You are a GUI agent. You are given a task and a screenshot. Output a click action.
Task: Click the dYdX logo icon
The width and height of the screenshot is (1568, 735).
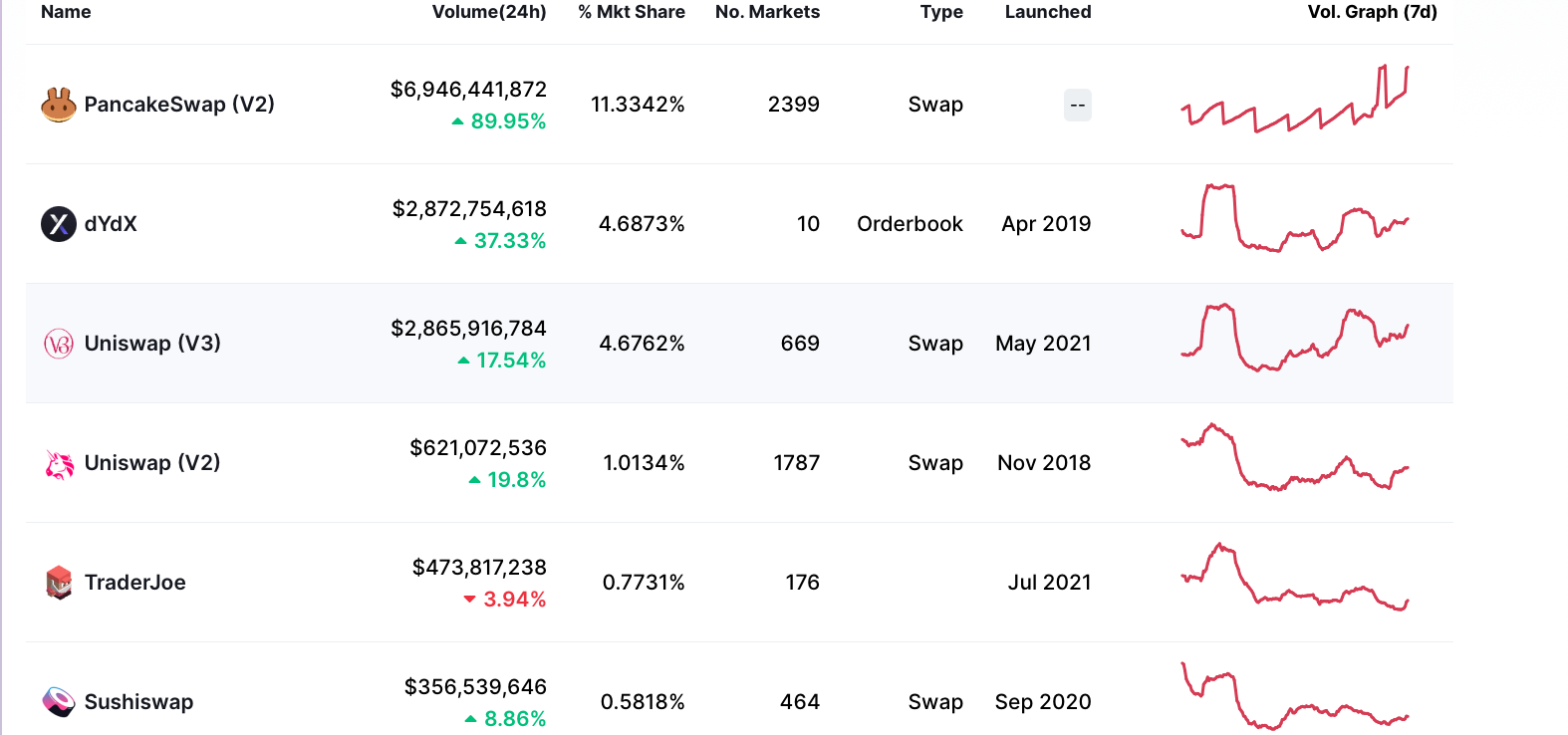[x=59, y=224]
